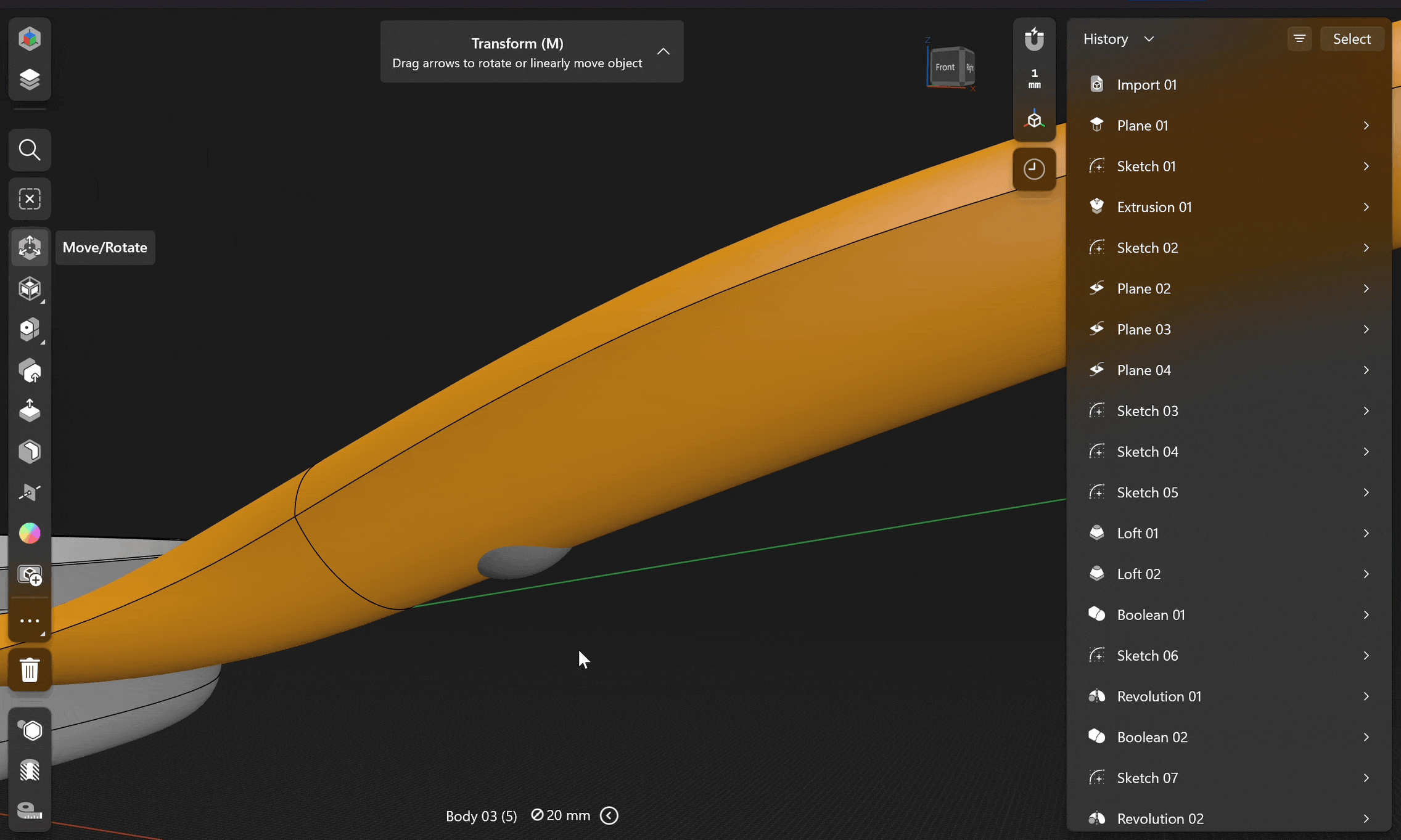
Task: Click the Revolution 01 icon
Action: [x=1096, y=696]
